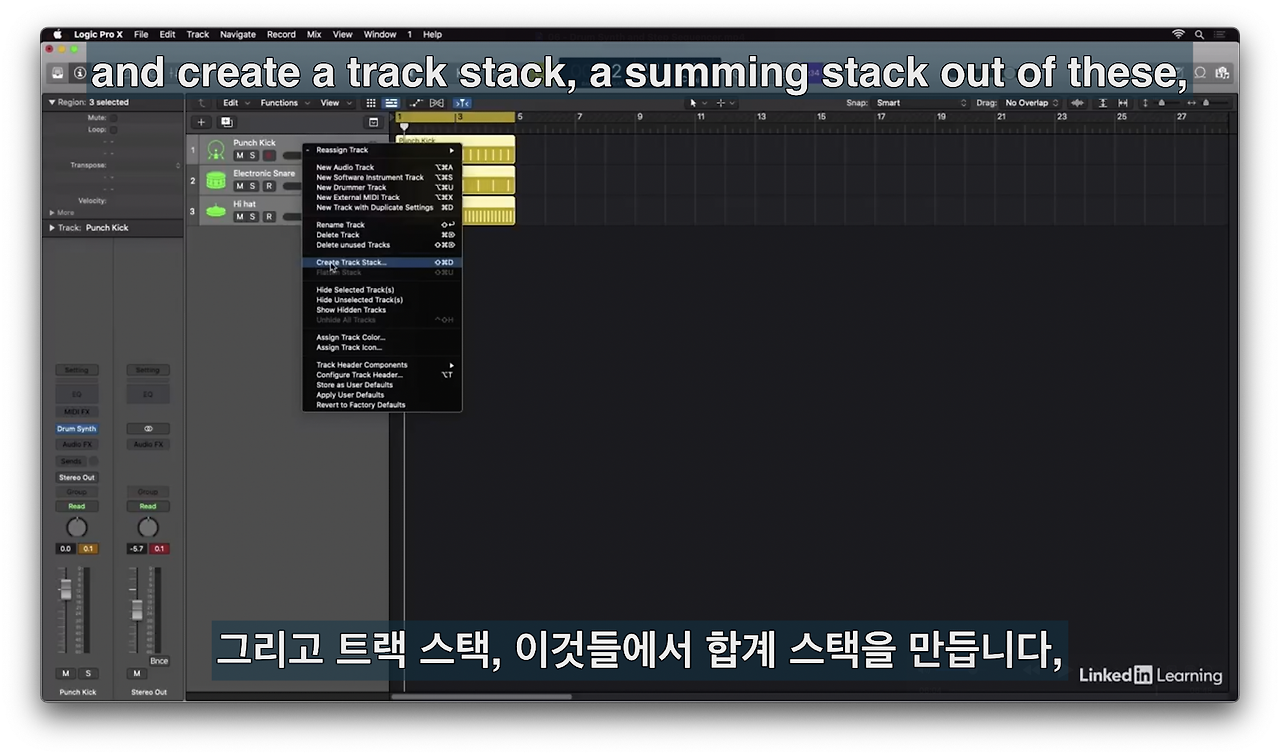Click the Hi hat cymbal track icon

(215, 211)
